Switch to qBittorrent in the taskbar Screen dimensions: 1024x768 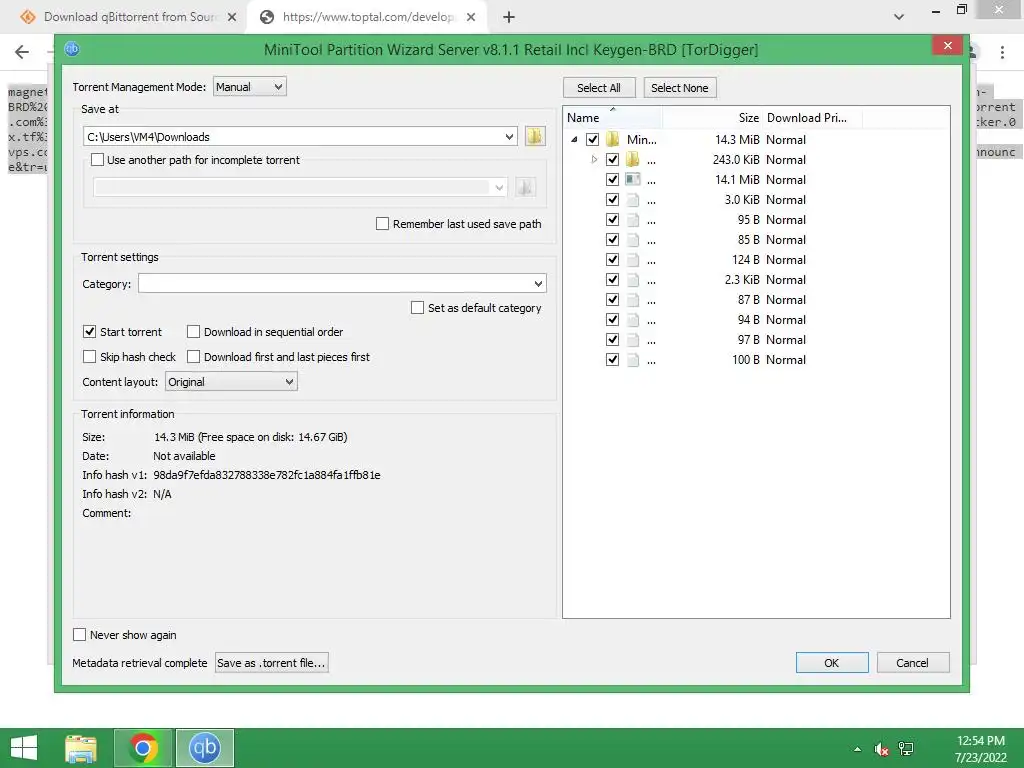(x=204, y=748)
